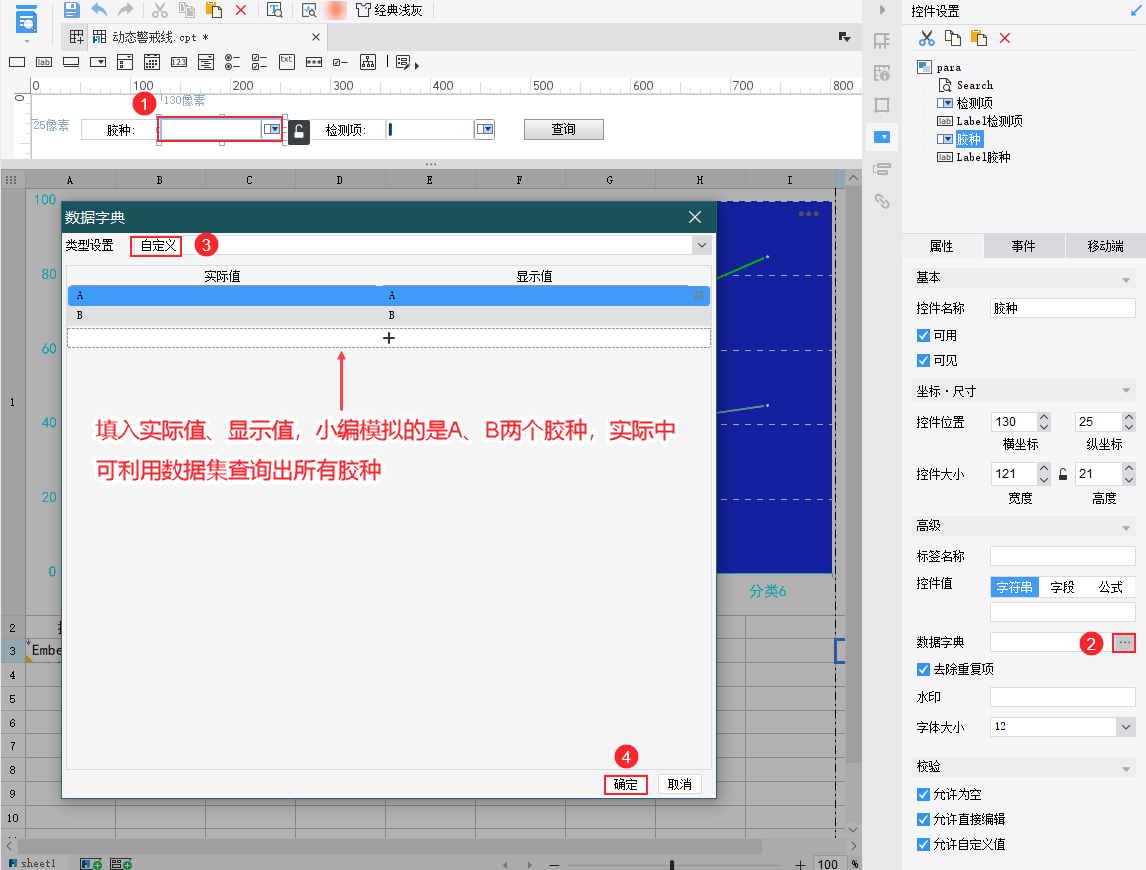Viewport: 1146px width, 870px height.
Task: Open the 检测项 field dropdown arrow
Action: point(485,128)
